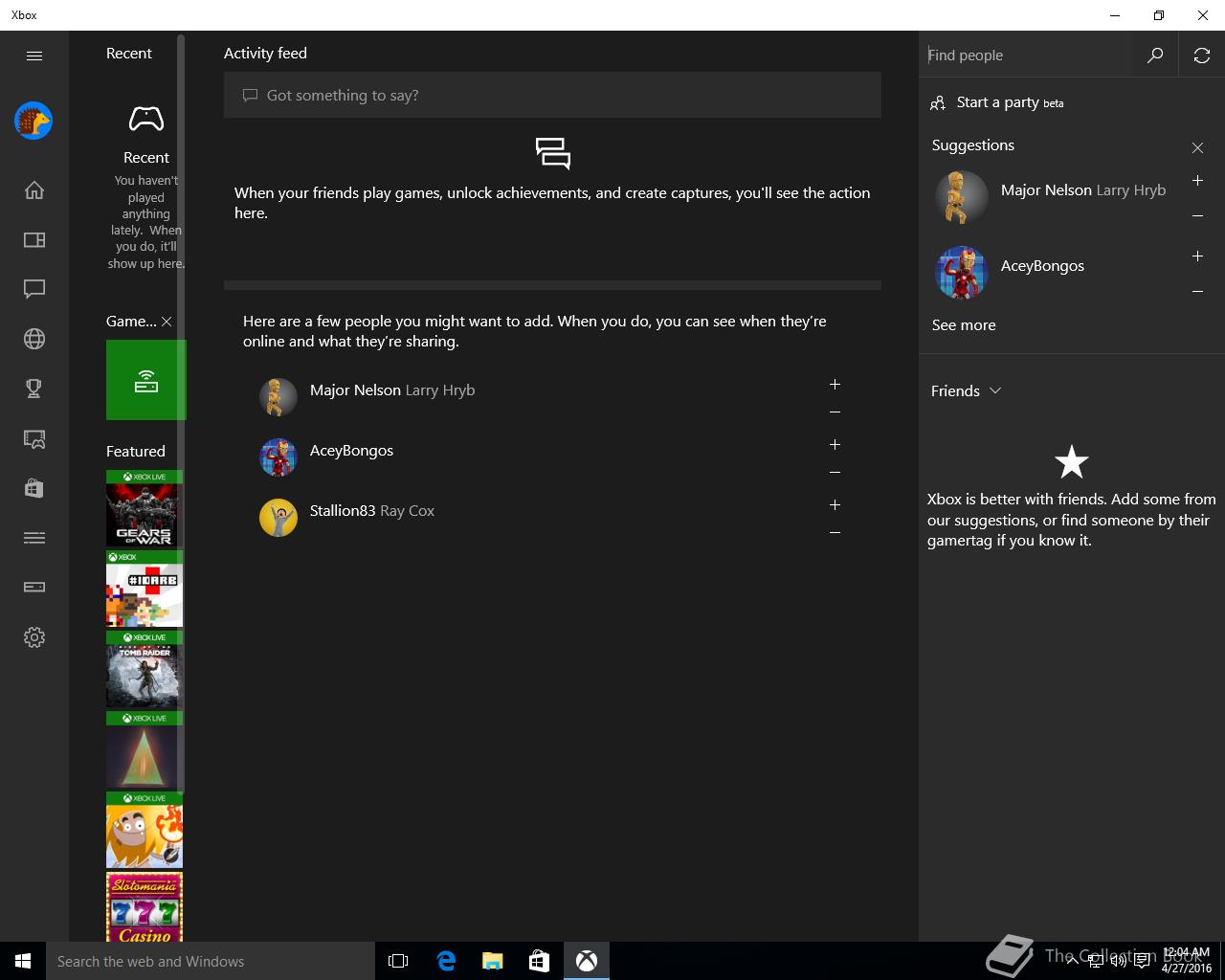This screenshot has height=980, width=1225.
Task: Add Major Nelson in activity feed
Action: click(x=835, y=384)
